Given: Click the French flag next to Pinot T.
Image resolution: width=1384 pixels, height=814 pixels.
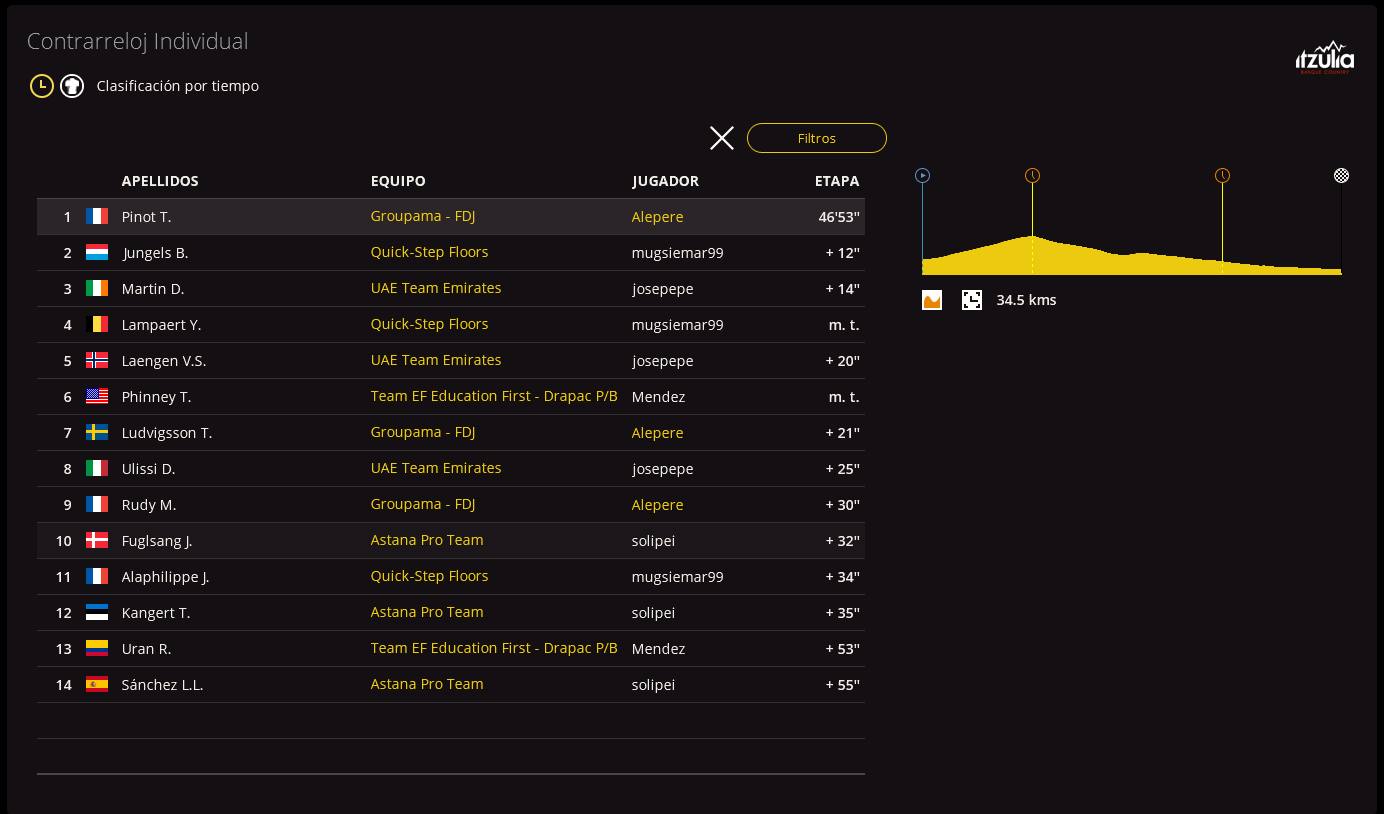Looking at the screenshot, I should [97, 216].
